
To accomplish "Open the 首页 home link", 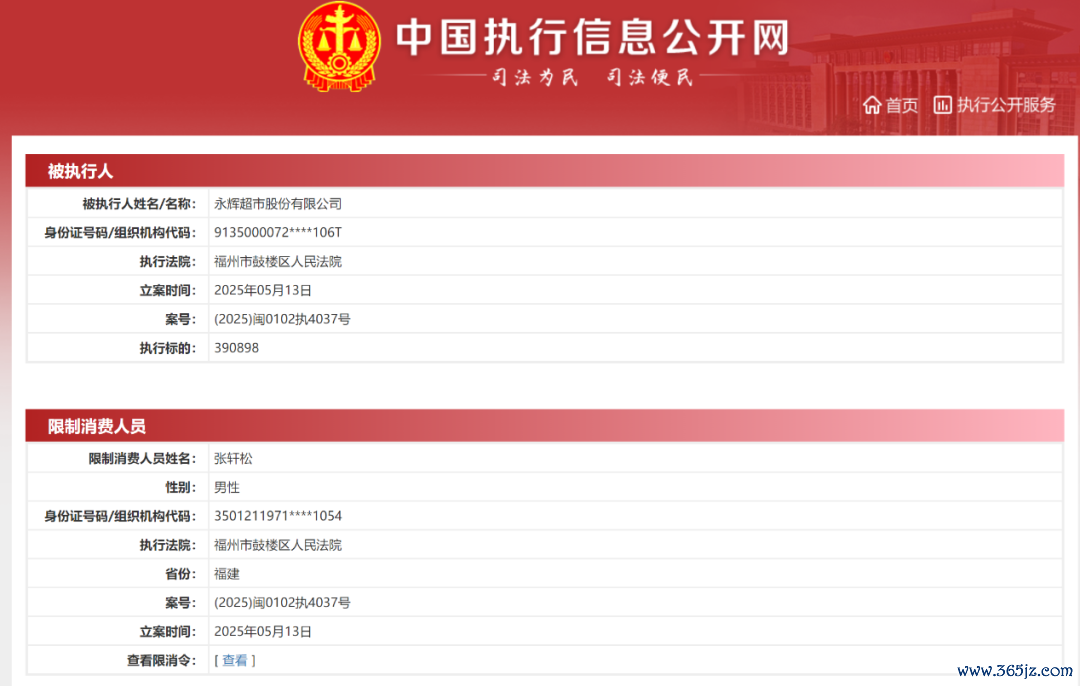I will coord(902,105).
